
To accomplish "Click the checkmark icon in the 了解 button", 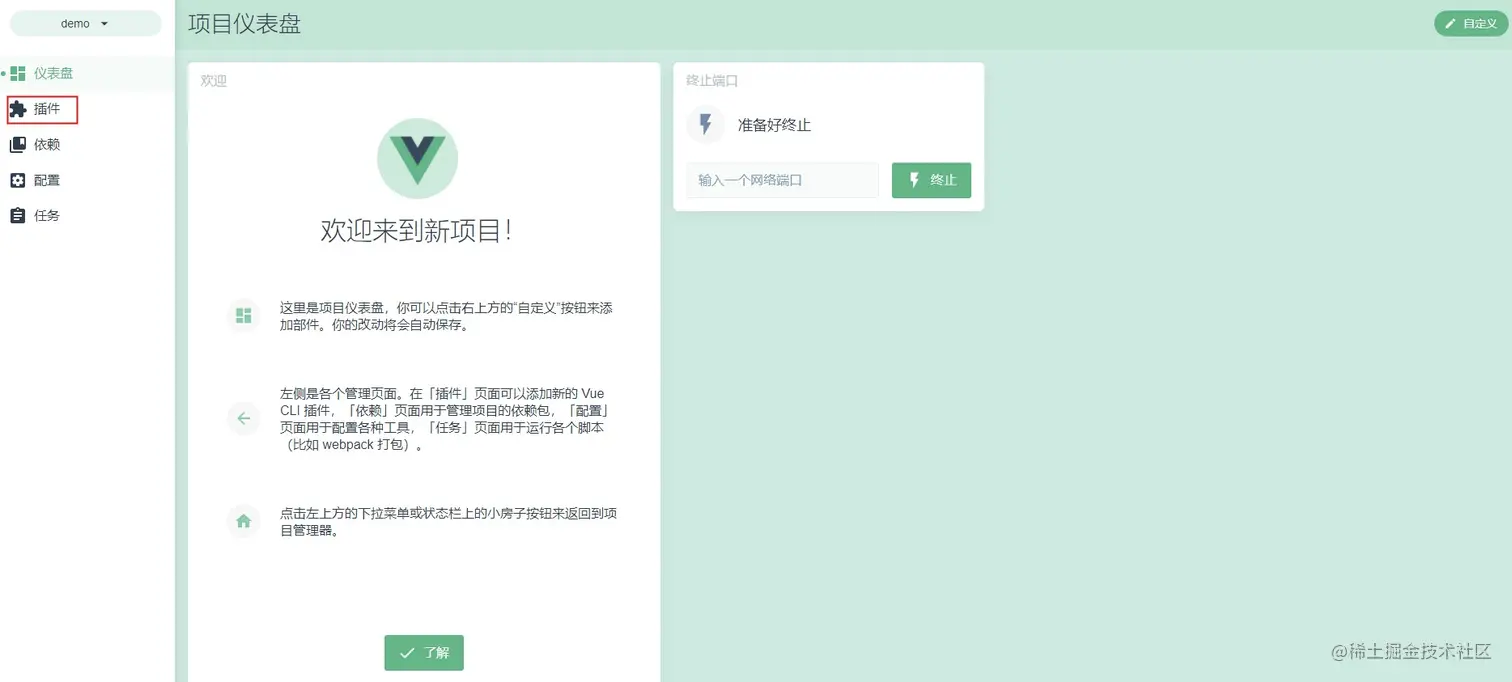I will (x=407, y=653).
